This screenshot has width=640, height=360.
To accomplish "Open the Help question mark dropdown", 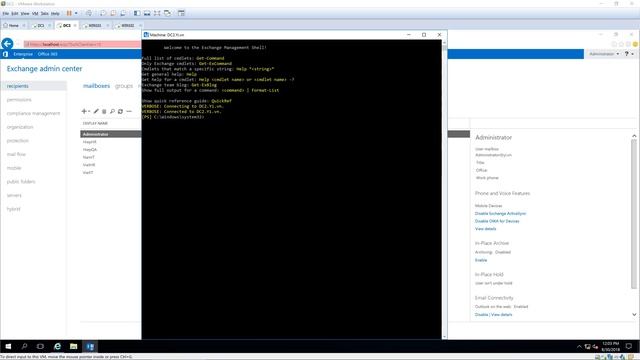I will pyautogui.click(x=629, y=54).
